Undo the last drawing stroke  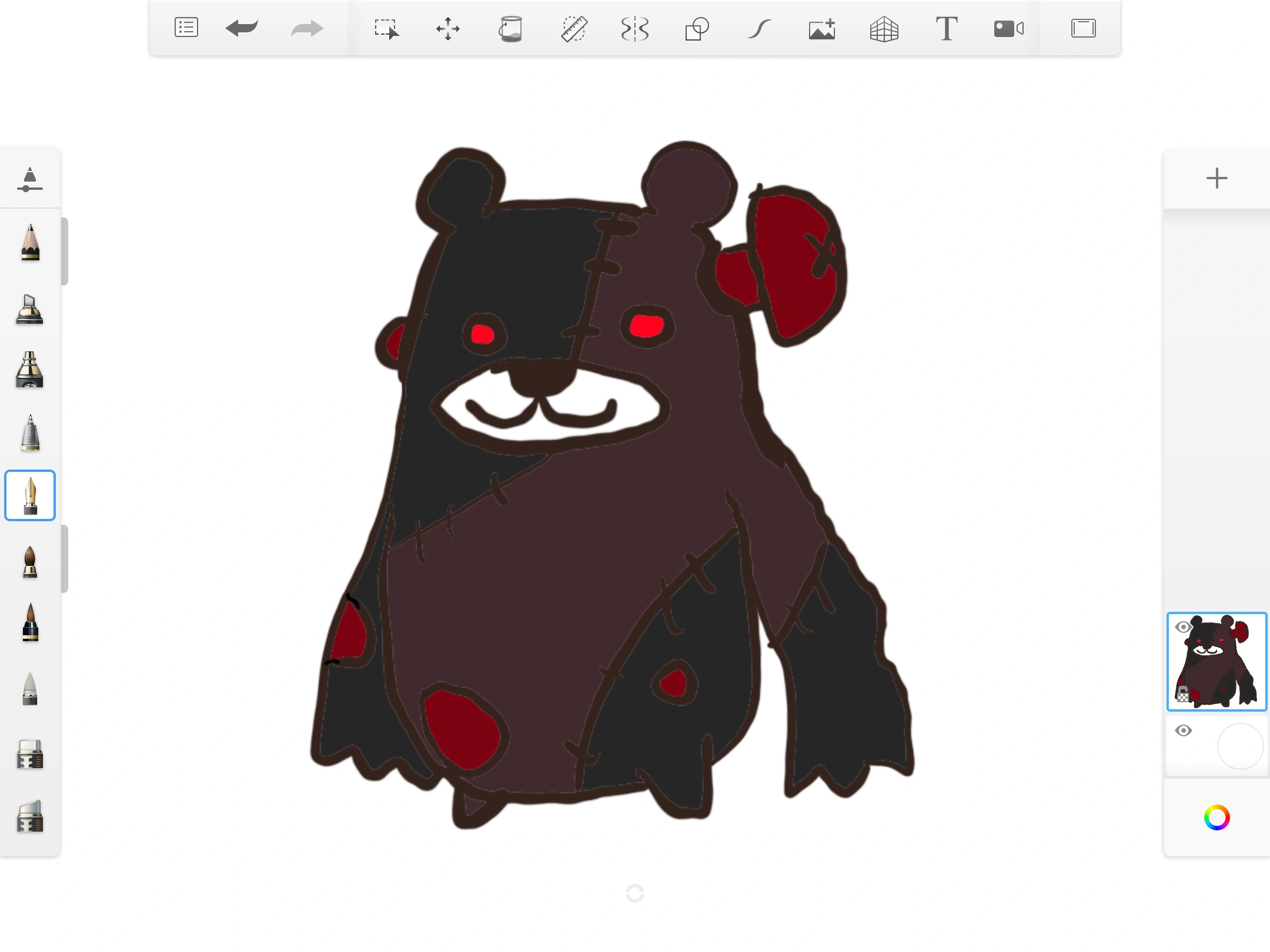coord(242,28)
